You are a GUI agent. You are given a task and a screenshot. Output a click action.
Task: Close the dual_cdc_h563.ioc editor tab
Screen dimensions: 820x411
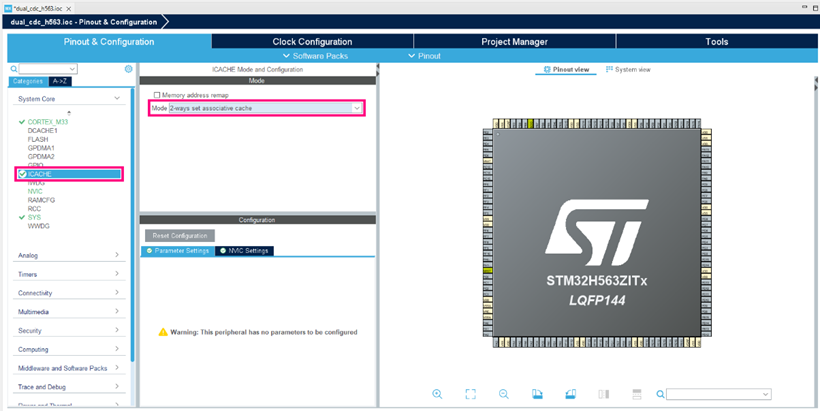click(x=69, y=9)
